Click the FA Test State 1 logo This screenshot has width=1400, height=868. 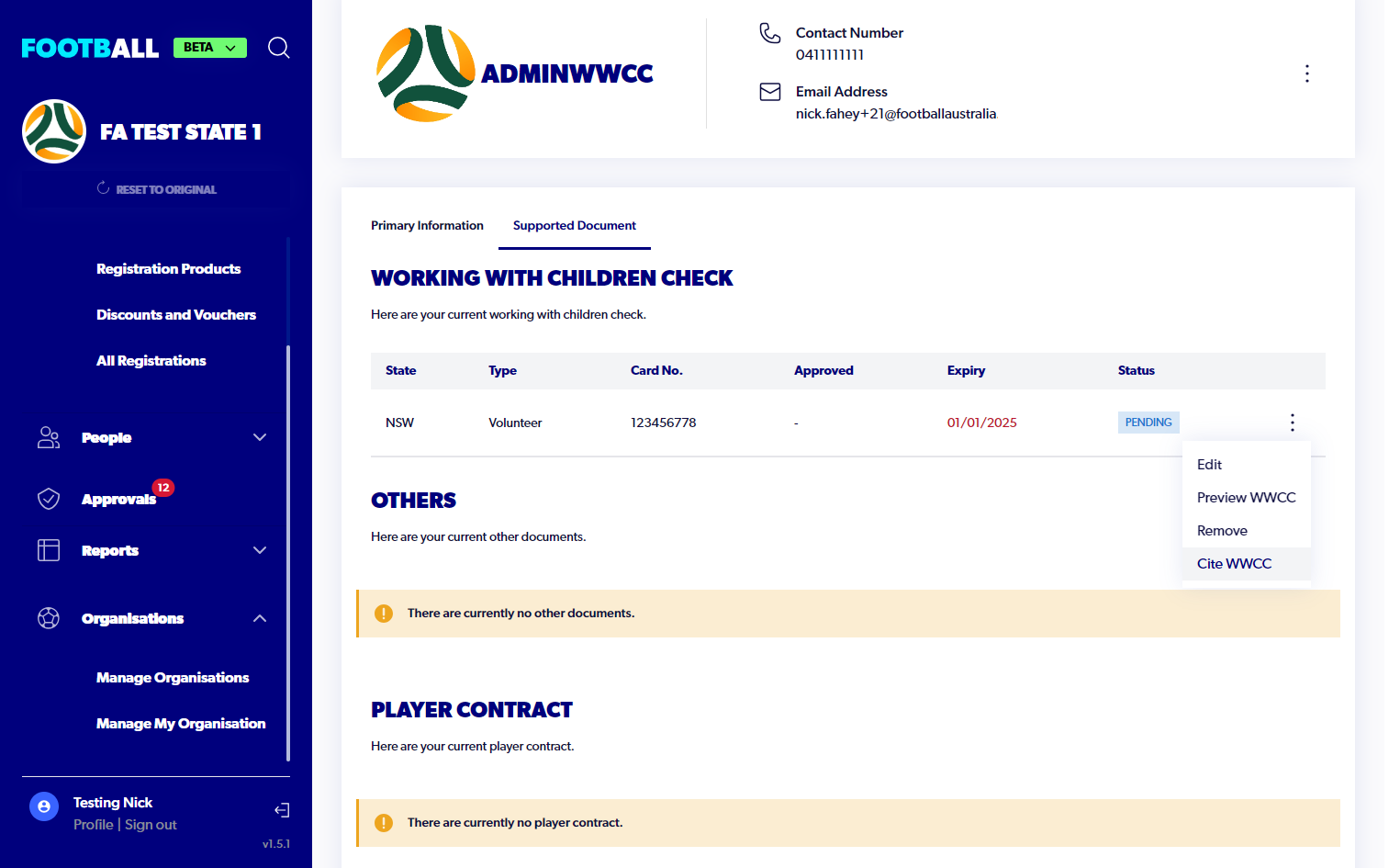click(x=54, y=131)
